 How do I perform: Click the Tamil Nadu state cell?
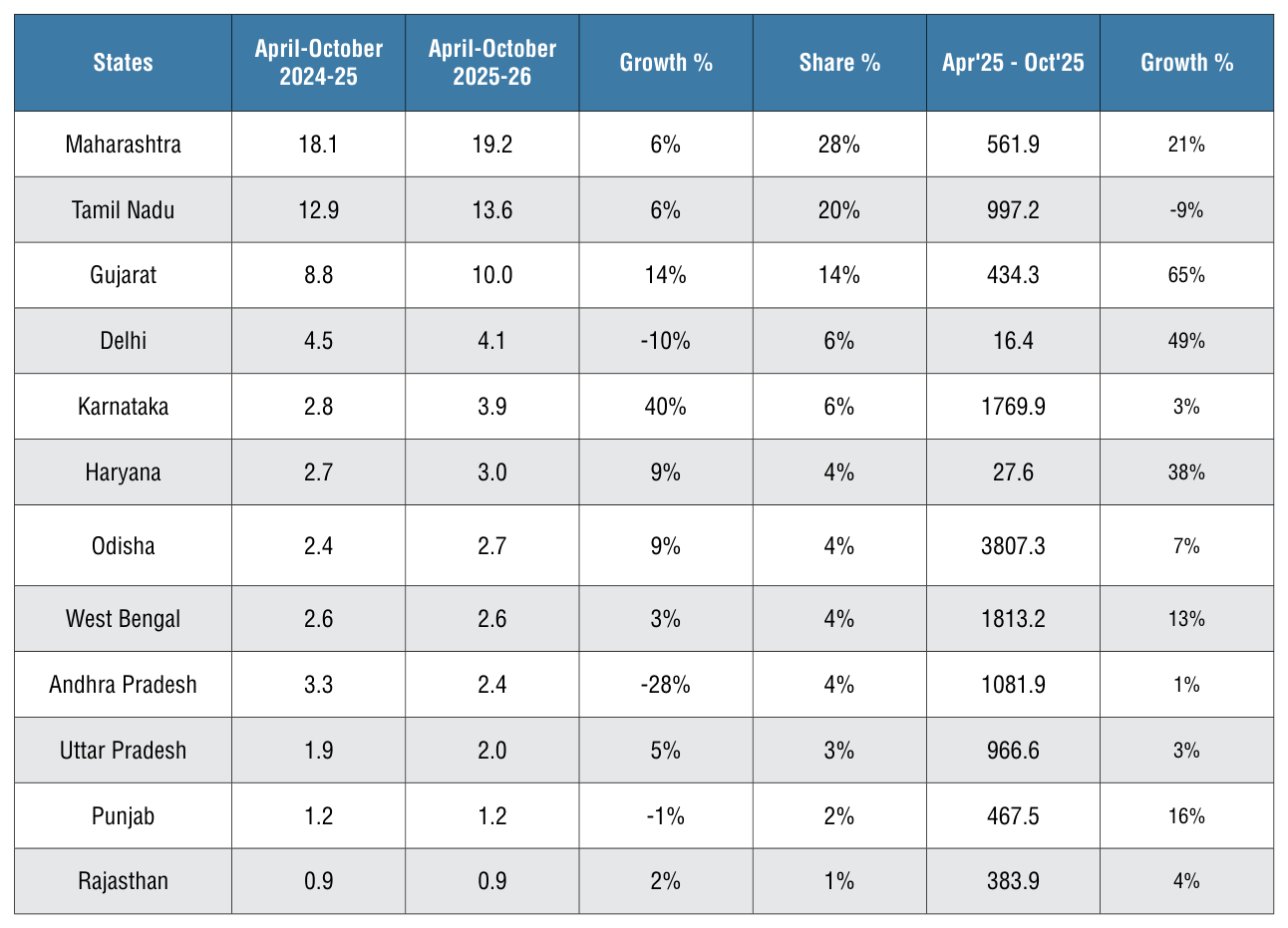tap(124, 210)
